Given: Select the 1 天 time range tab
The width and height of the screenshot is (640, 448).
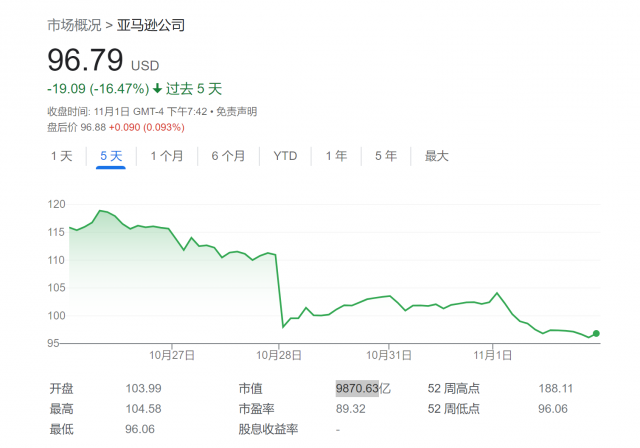Looking at the screenshot, I should click(x=62, y=156).
